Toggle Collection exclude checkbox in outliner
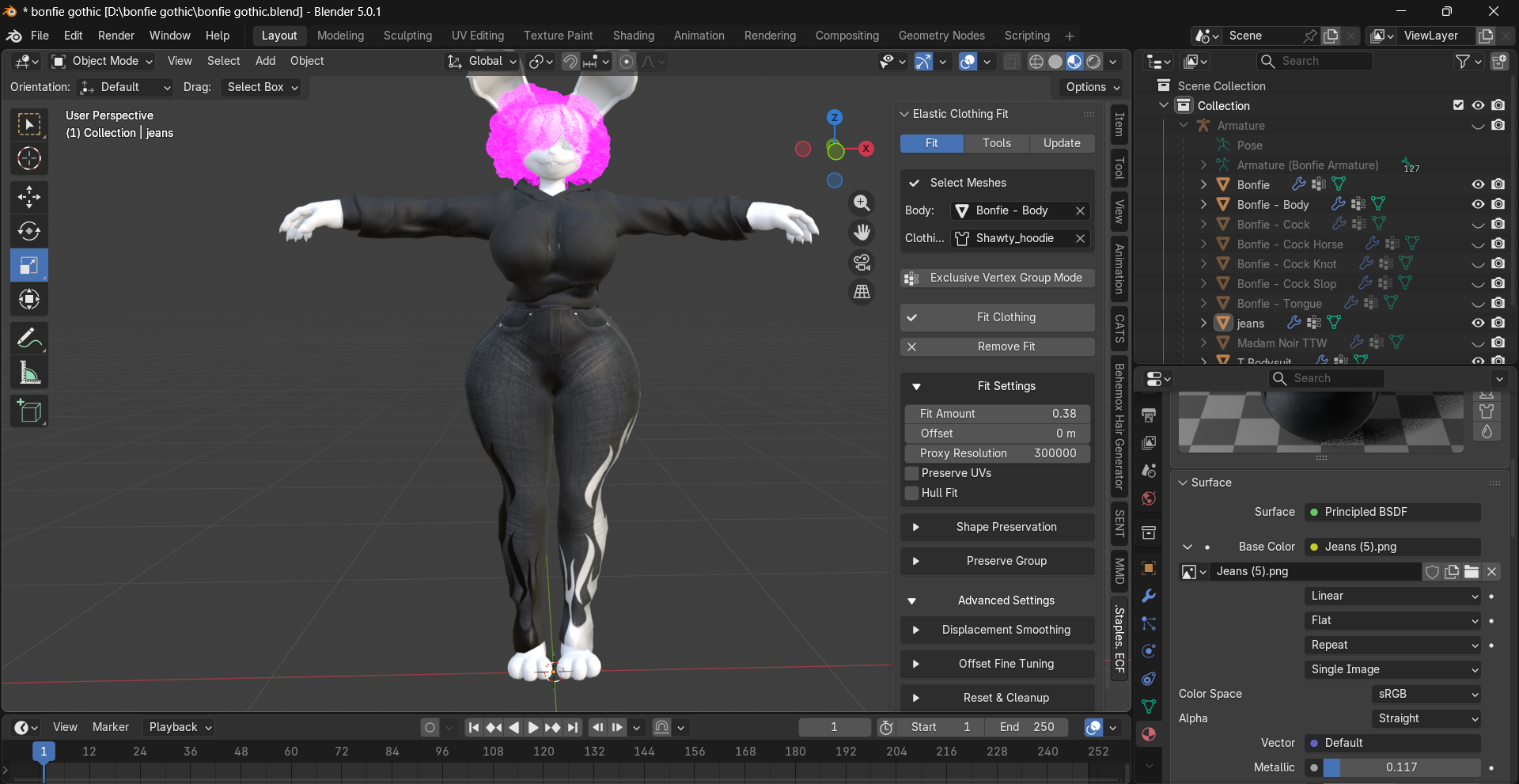The image size is (1519, 784). pos(1458,105)
